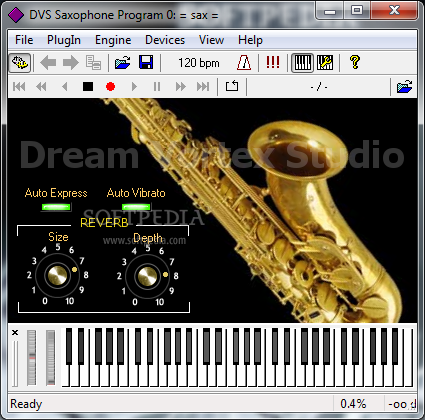This screenshot has height=420, width=425.
Task: Click the Reverb Size knob
Action: [x=58, y=275]
